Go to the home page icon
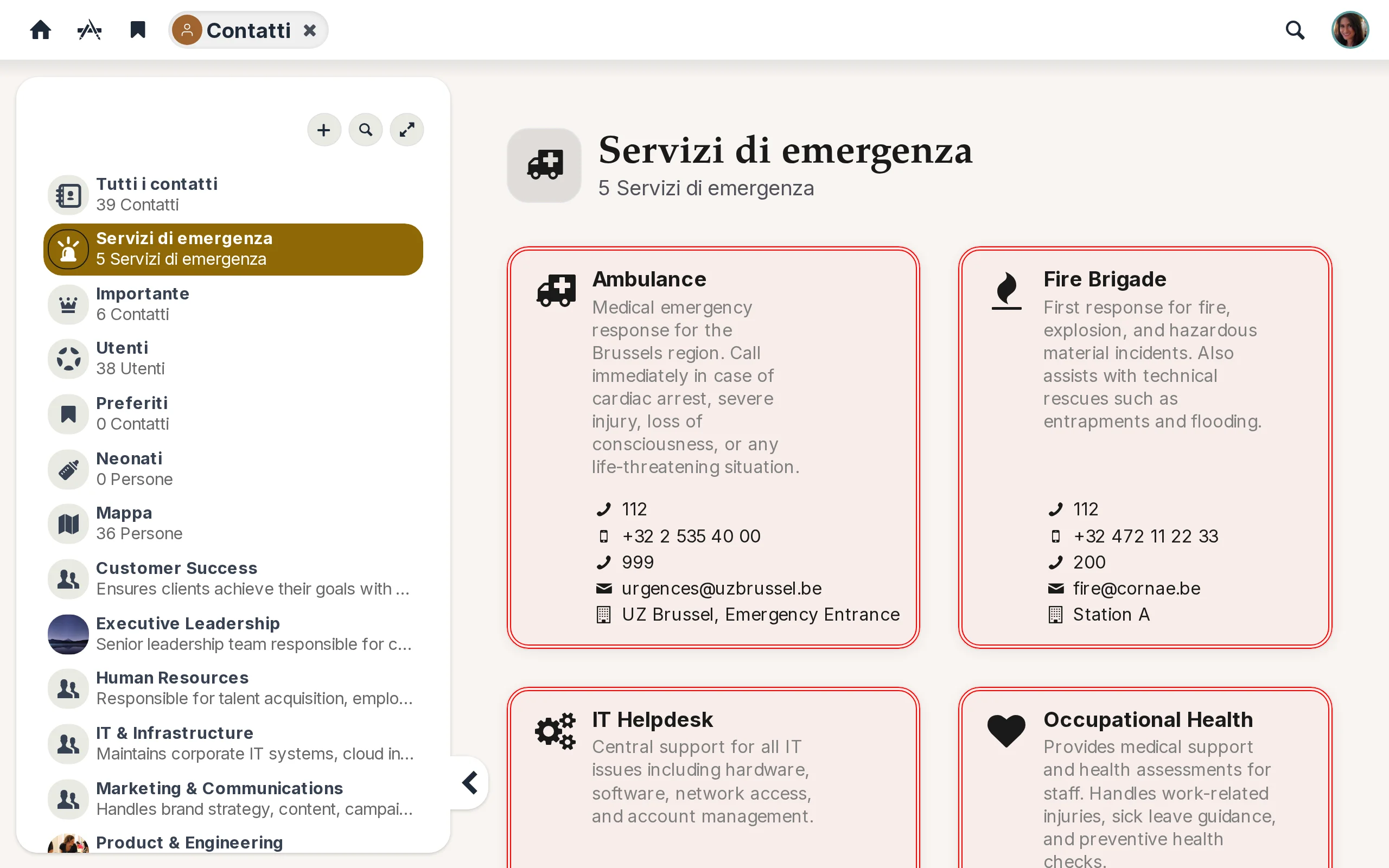The image size is (1389, 868). point(41,30)
